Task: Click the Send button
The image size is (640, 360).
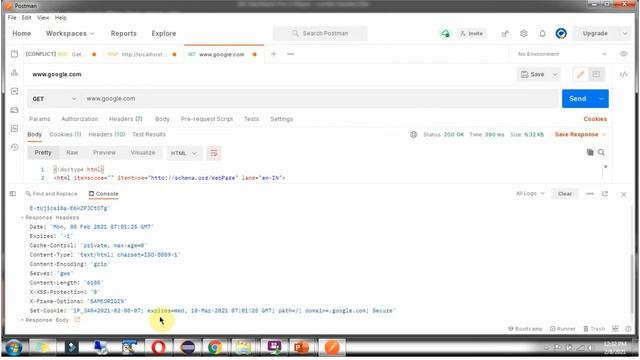Action: (x=578, y=99)
